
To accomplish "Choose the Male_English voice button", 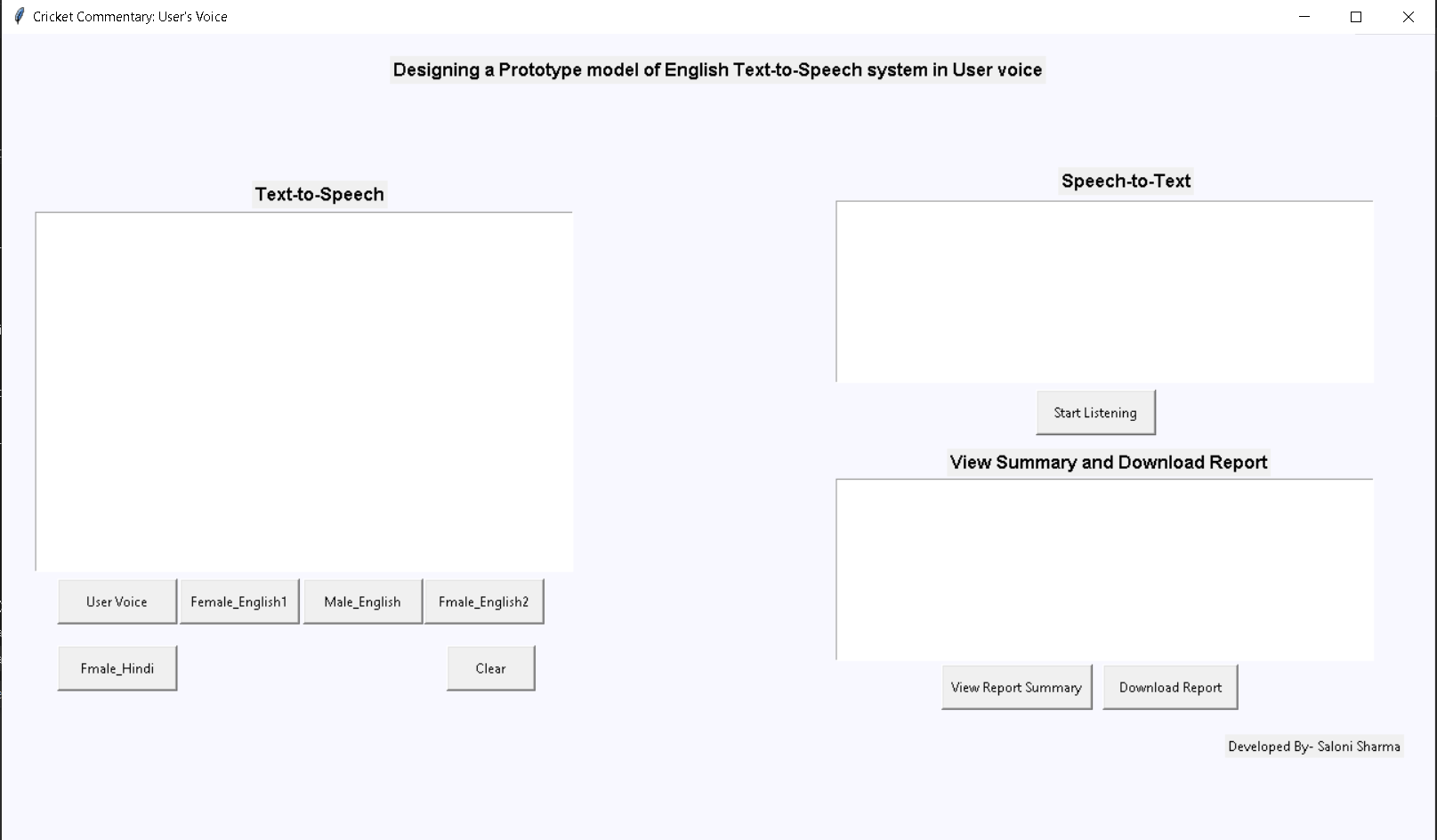I will (x=362, y=602).
